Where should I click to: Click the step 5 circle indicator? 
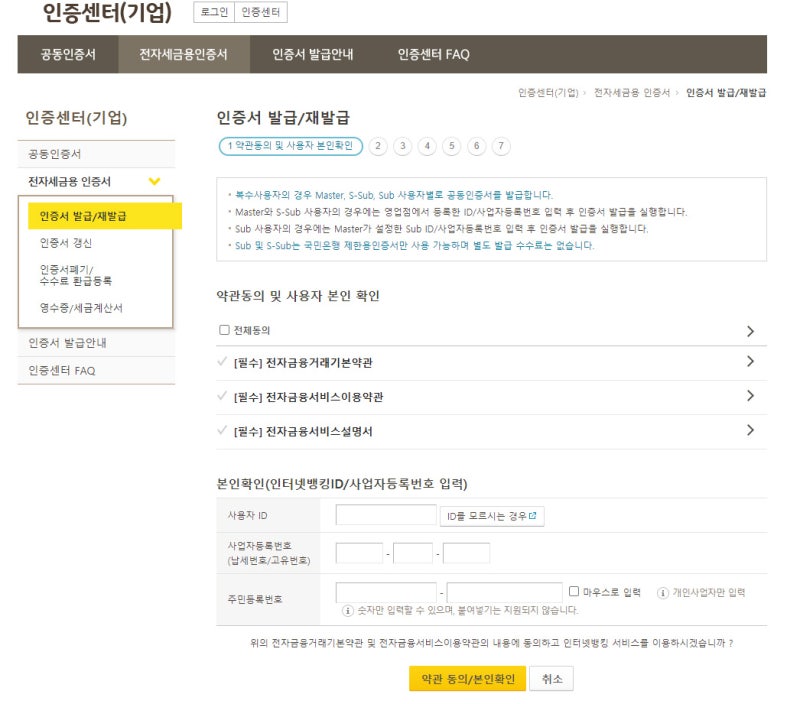pyautogui.click(x=452, y=146)
